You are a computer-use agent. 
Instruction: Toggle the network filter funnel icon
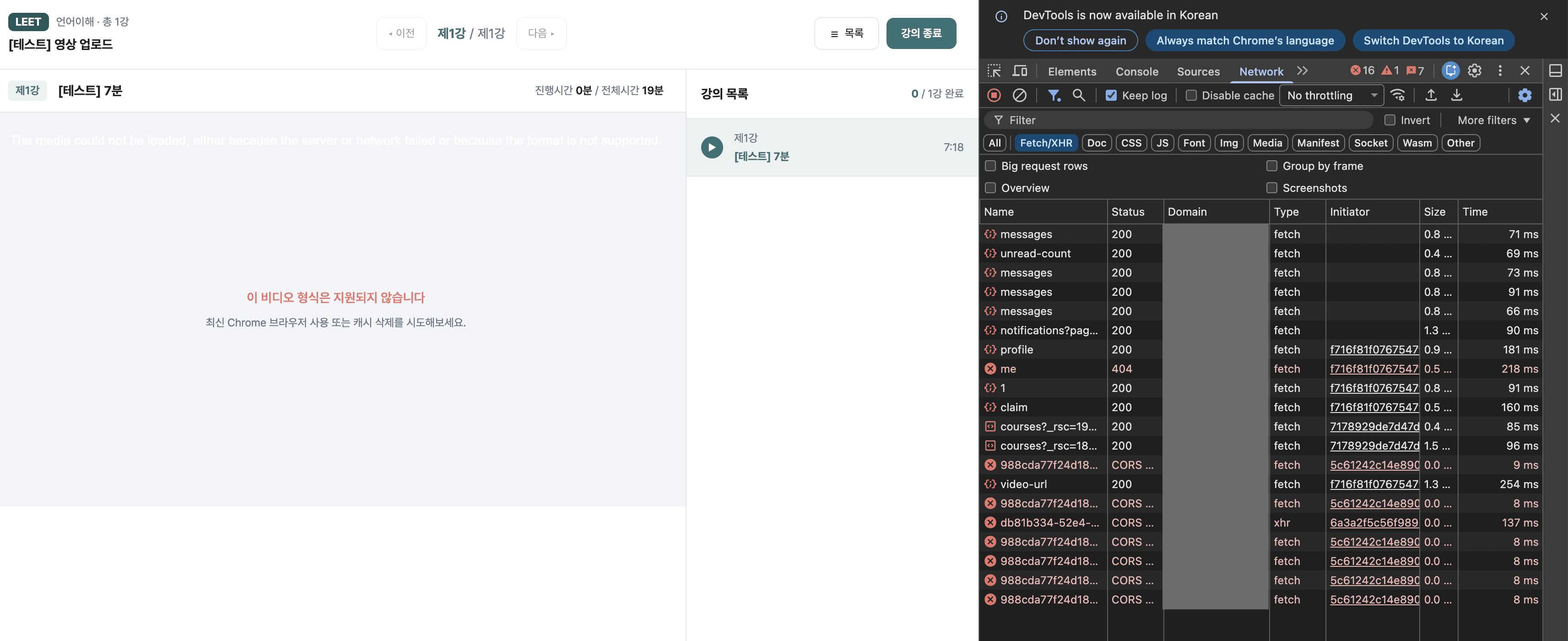pos(1054,95)
